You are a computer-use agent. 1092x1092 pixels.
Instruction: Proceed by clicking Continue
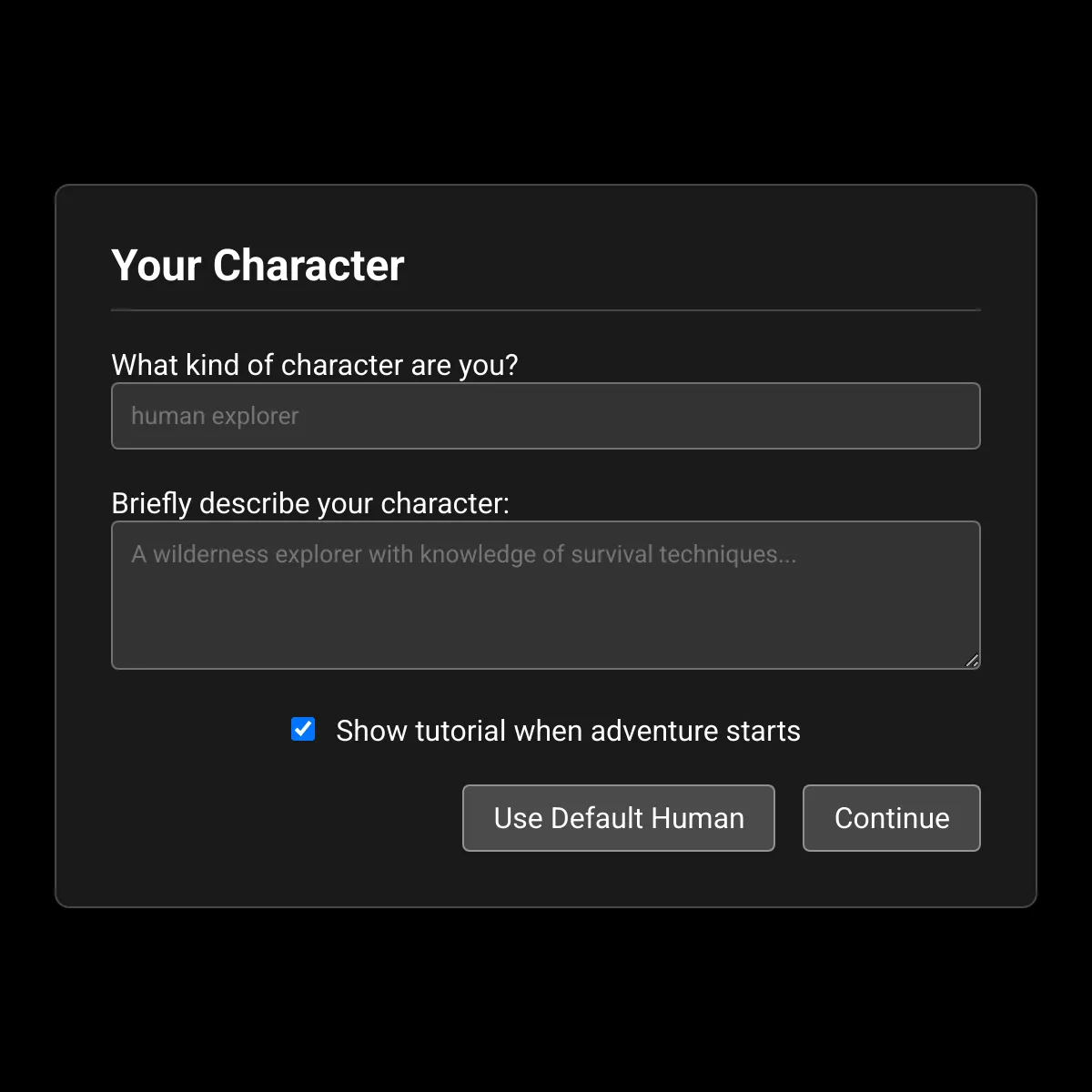click(x=891, y=818)
